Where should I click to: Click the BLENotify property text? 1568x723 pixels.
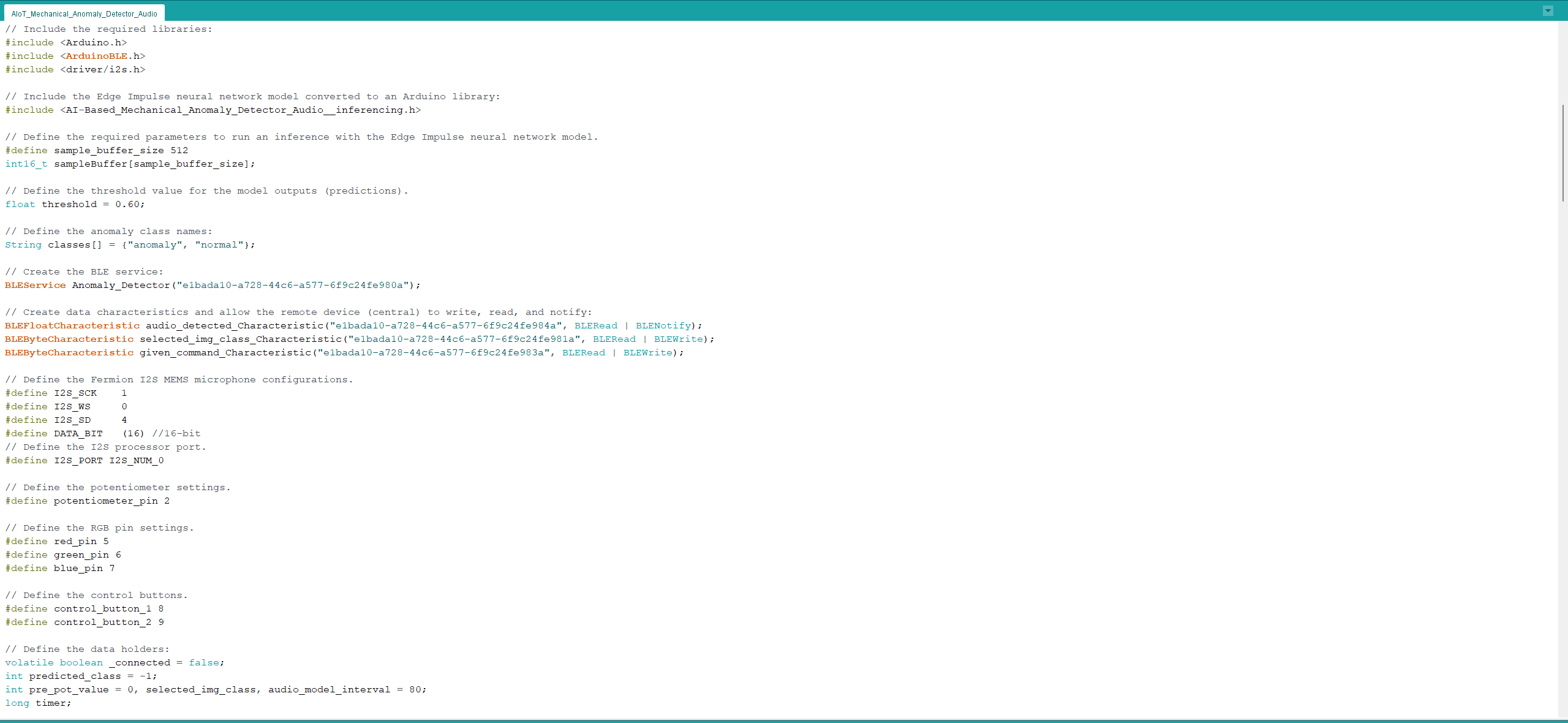pyautogui.click(x=663, y=325)
